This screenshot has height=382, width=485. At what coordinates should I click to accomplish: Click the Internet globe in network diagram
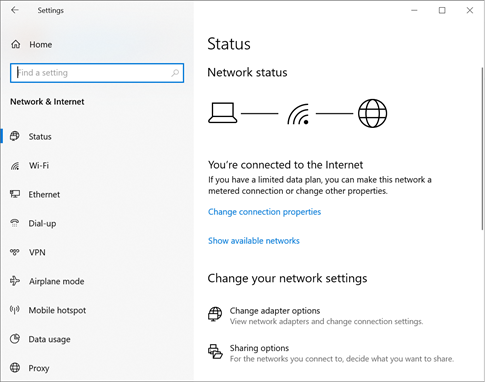pyautogui.click(x=372, y=113)
